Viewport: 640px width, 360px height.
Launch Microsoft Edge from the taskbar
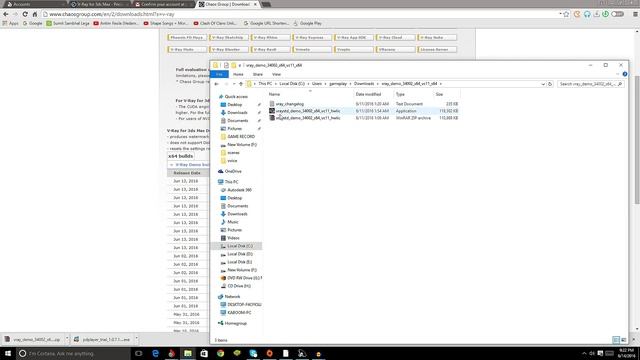point(155,353)
